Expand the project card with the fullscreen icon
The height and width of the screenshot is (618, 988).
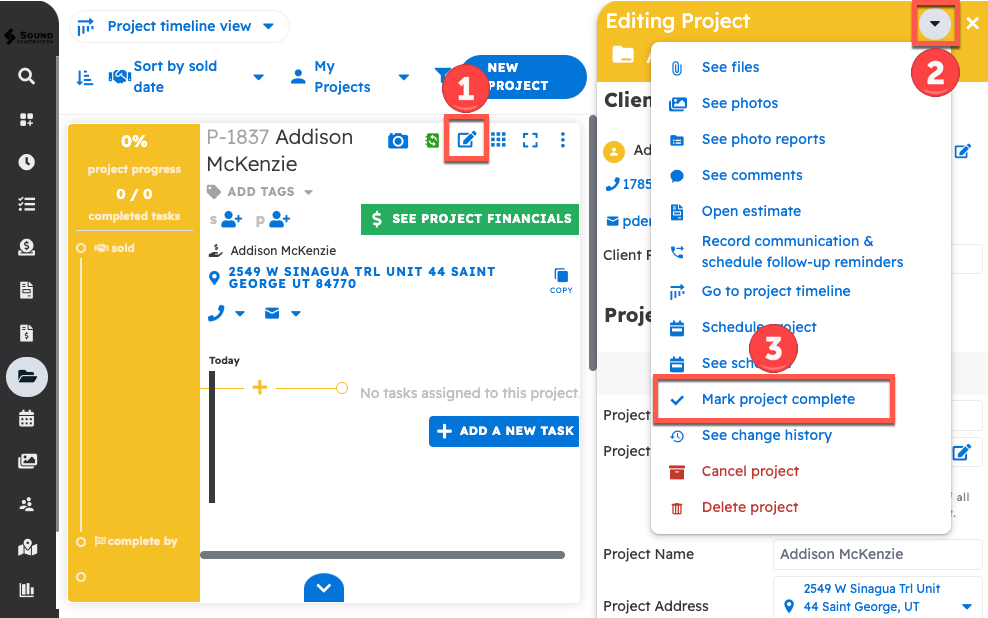coord(530,140)
